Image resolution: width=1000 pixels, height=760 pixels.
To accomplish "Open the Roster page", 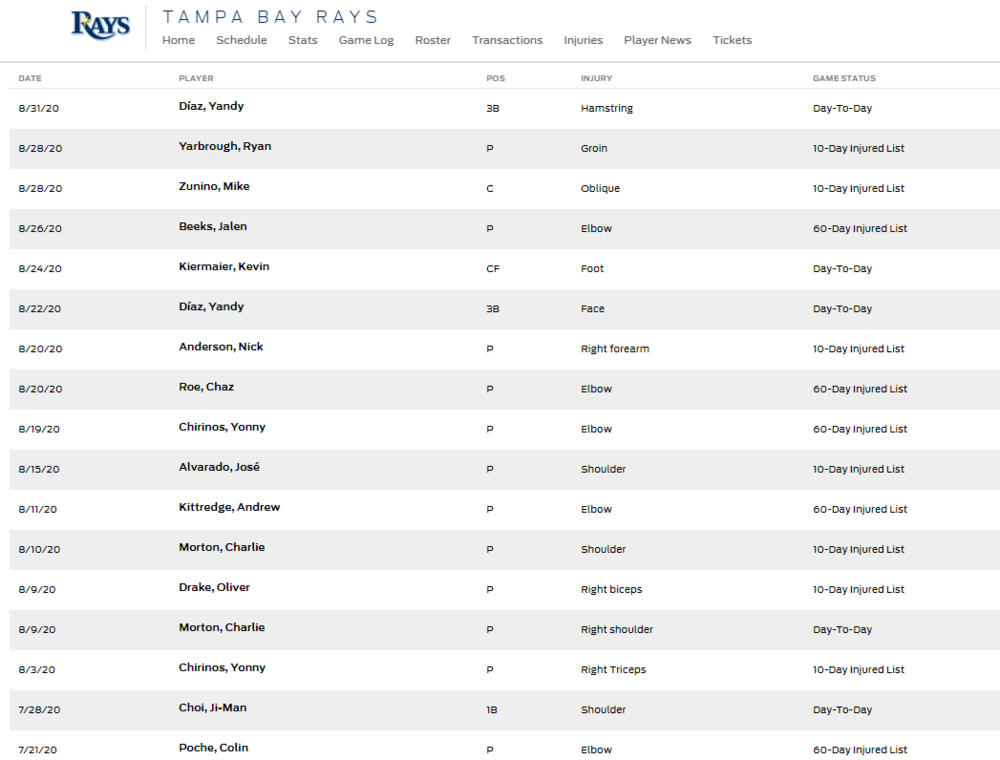I will click(433, 40).
